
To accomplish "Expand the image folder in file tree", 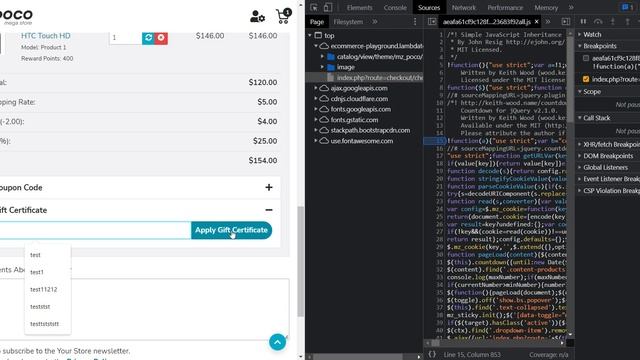I will pos(322,67).
